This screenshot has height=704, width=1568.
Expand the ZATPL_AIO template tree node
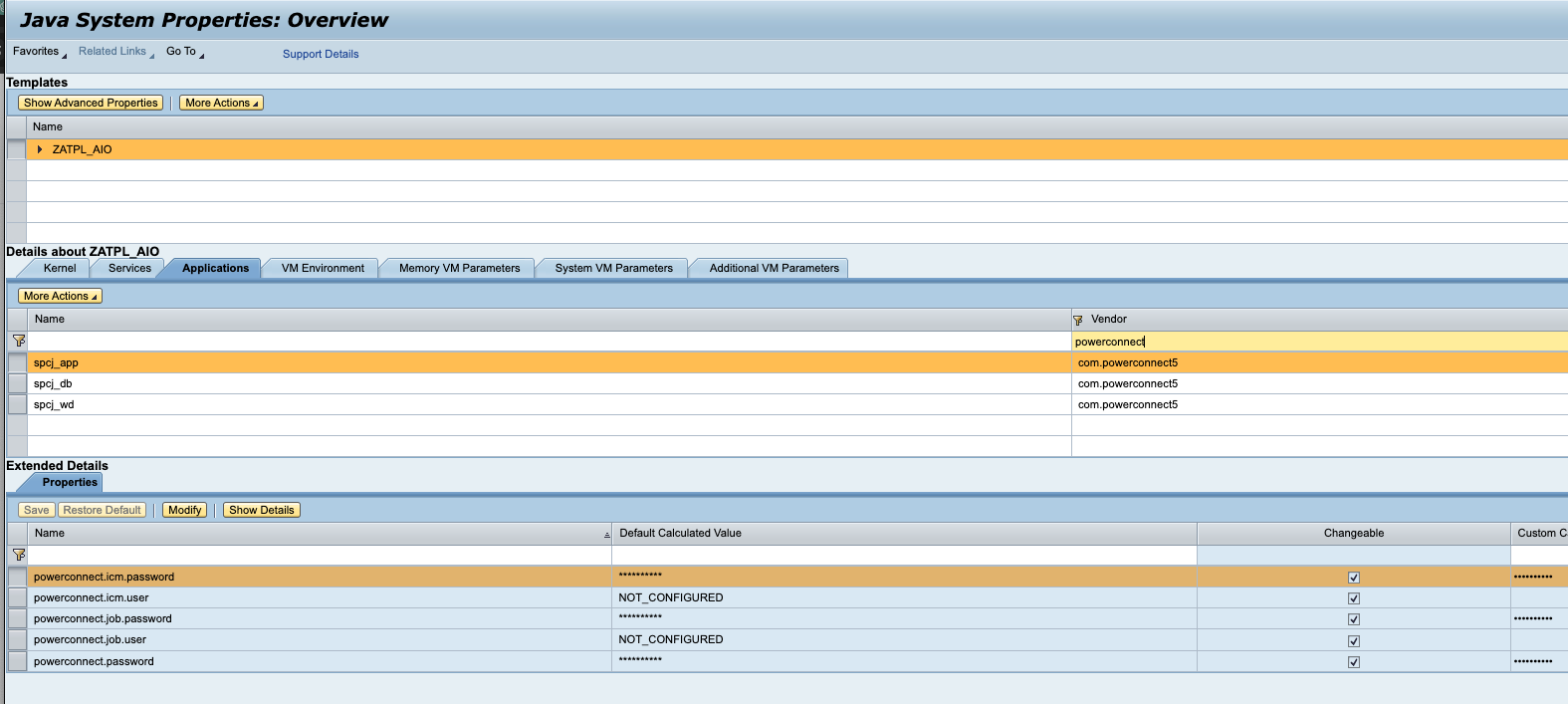40,149
